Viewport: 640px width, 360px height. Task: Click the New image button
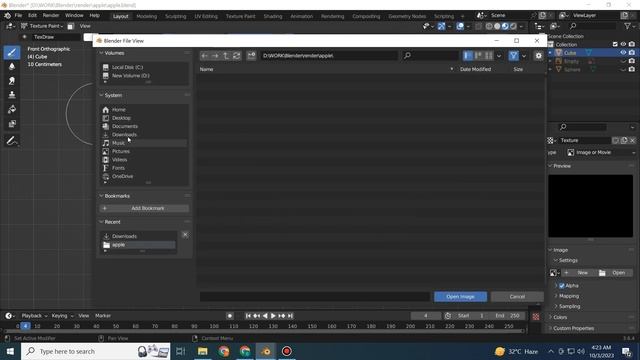pos(579,273)
